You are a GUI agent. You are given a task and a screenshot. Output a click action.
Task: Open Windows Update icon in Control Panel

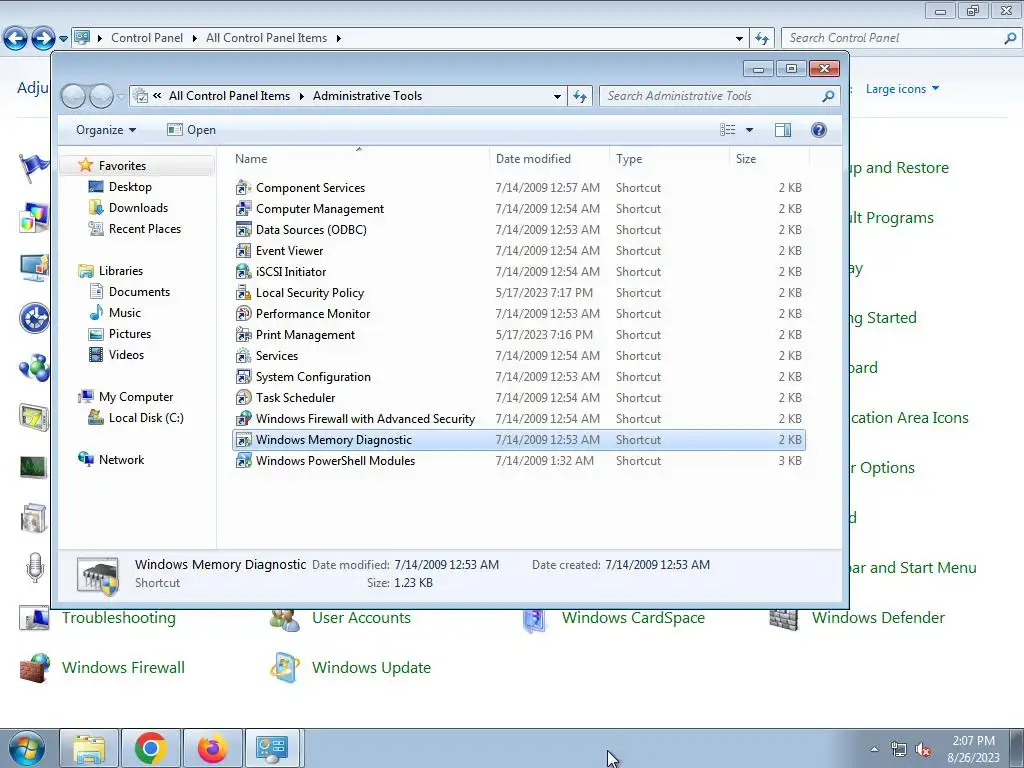click(285, 667)
